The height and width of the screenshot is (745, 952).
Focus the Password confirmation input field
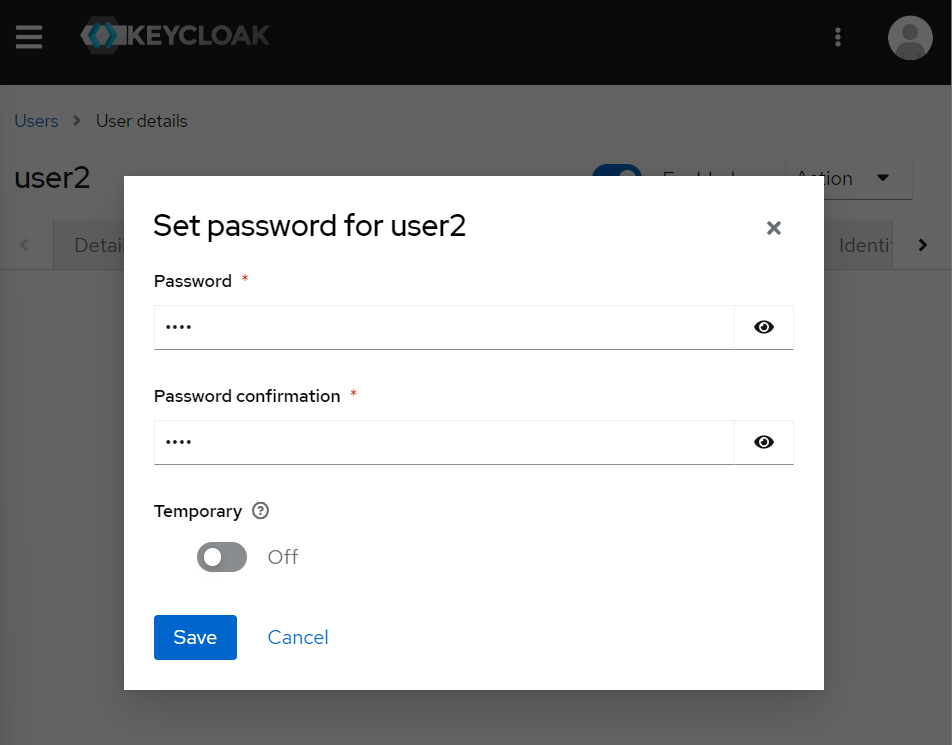(444, 442)
